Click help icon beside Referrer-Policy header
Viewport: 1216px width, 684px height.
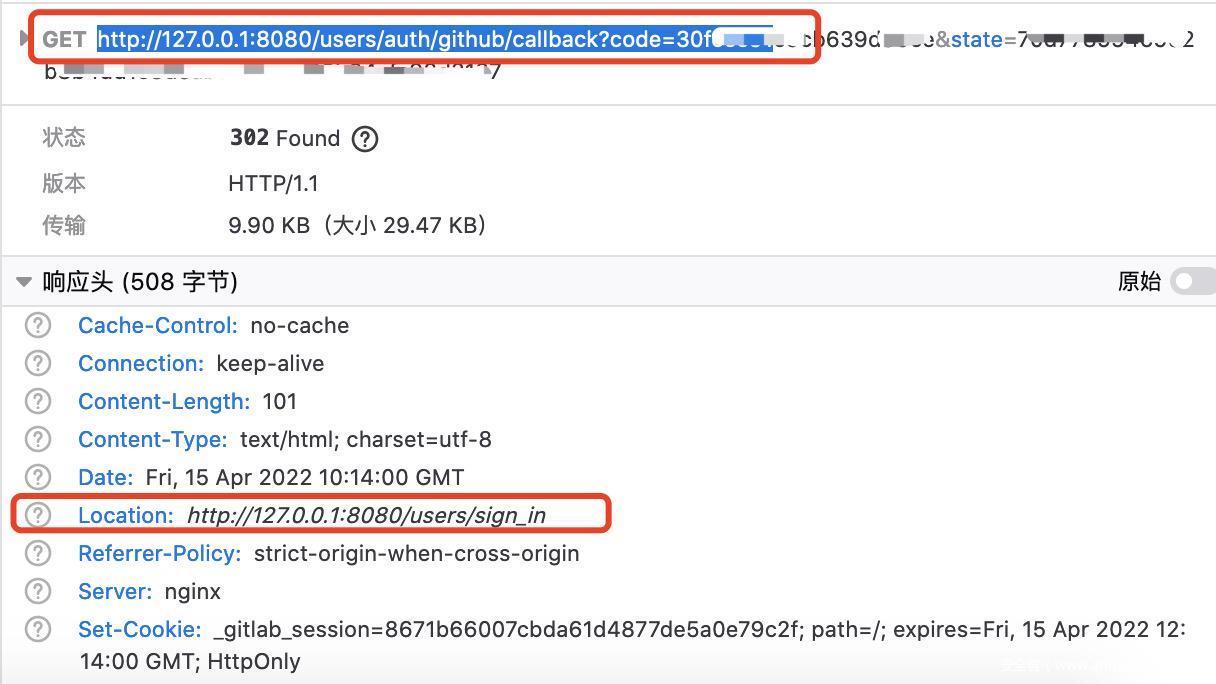(38, 553)
